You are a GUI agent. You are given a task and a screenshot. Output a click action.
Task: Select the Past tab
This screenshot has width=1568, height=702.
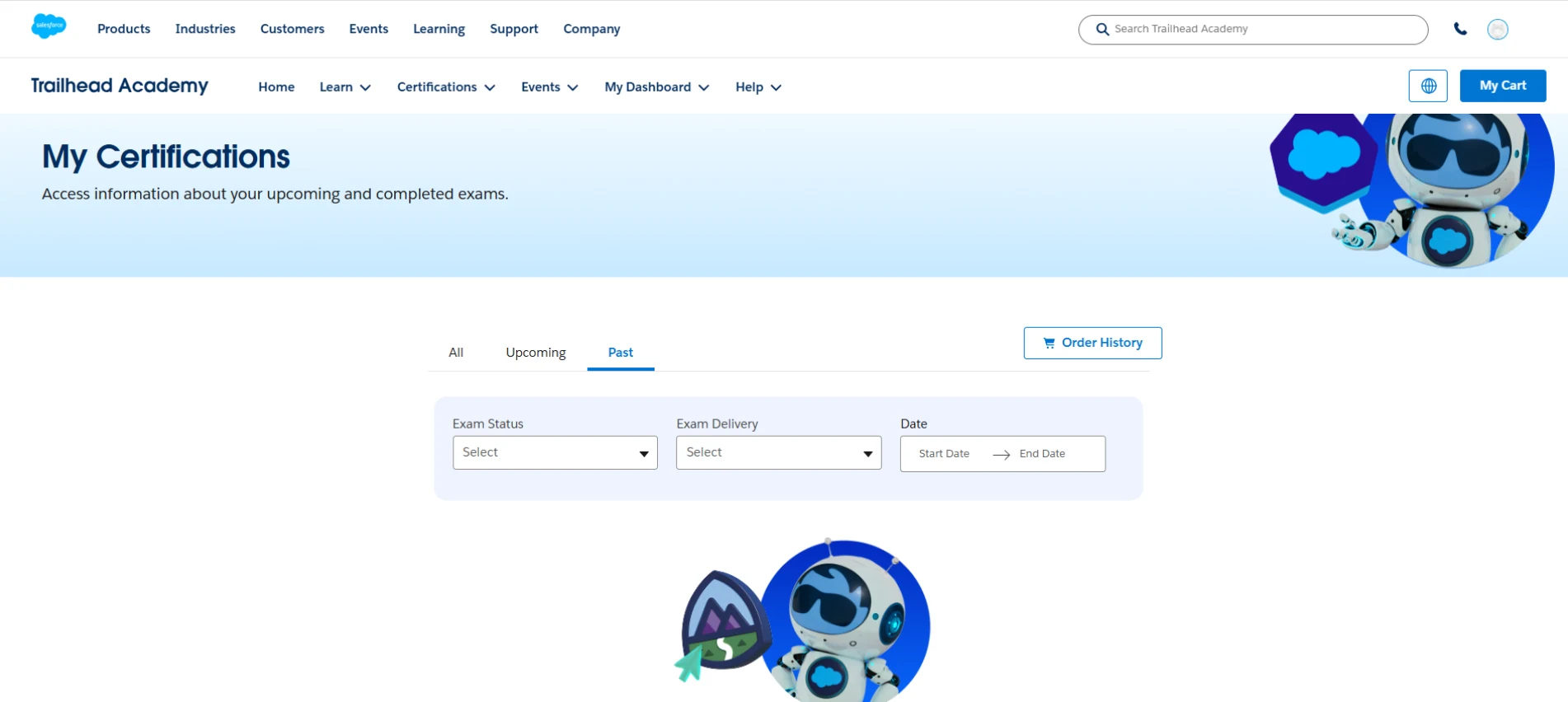(x=621, y=353)
